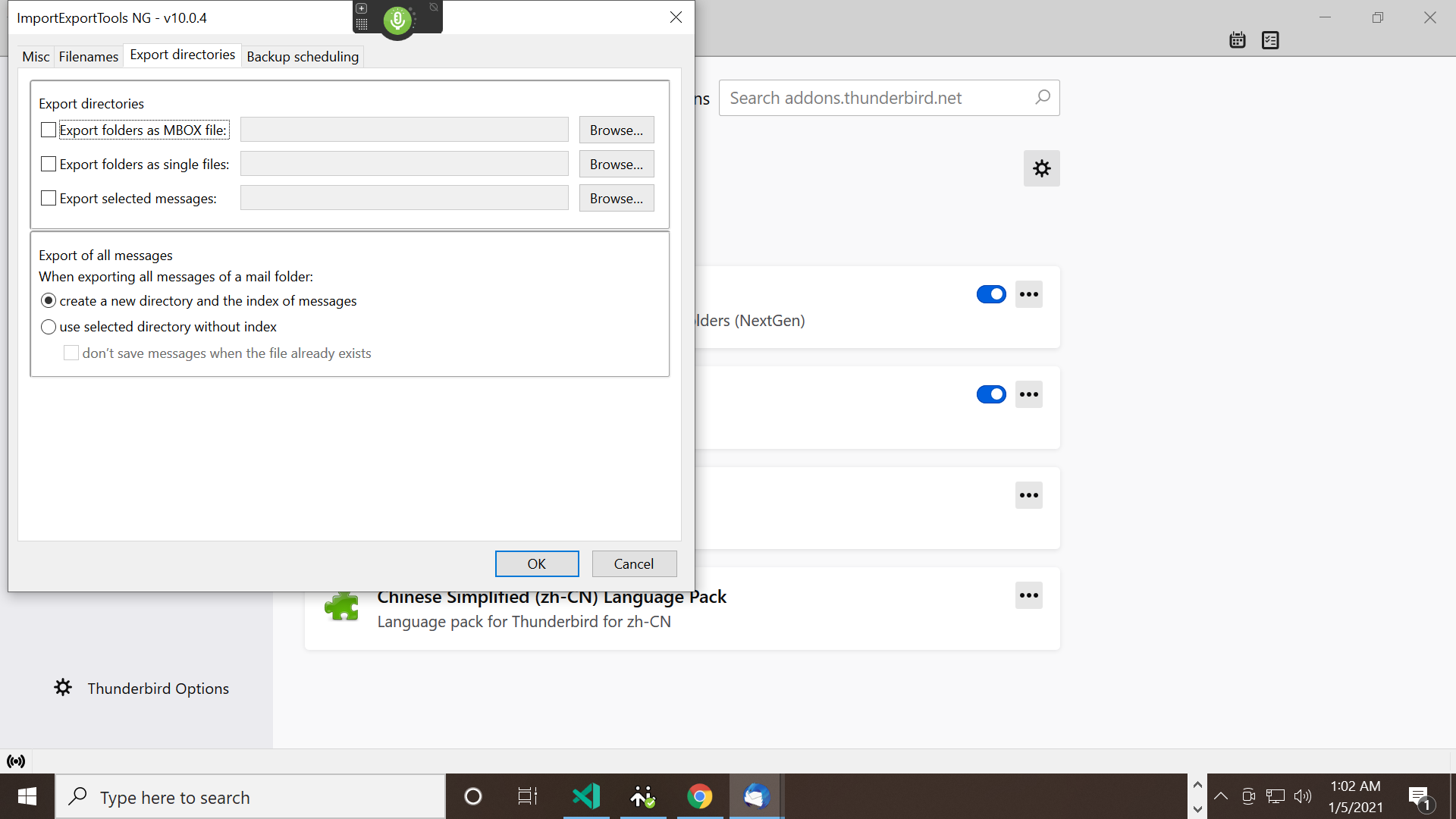Check Export folders as single files

pos(49,164)
